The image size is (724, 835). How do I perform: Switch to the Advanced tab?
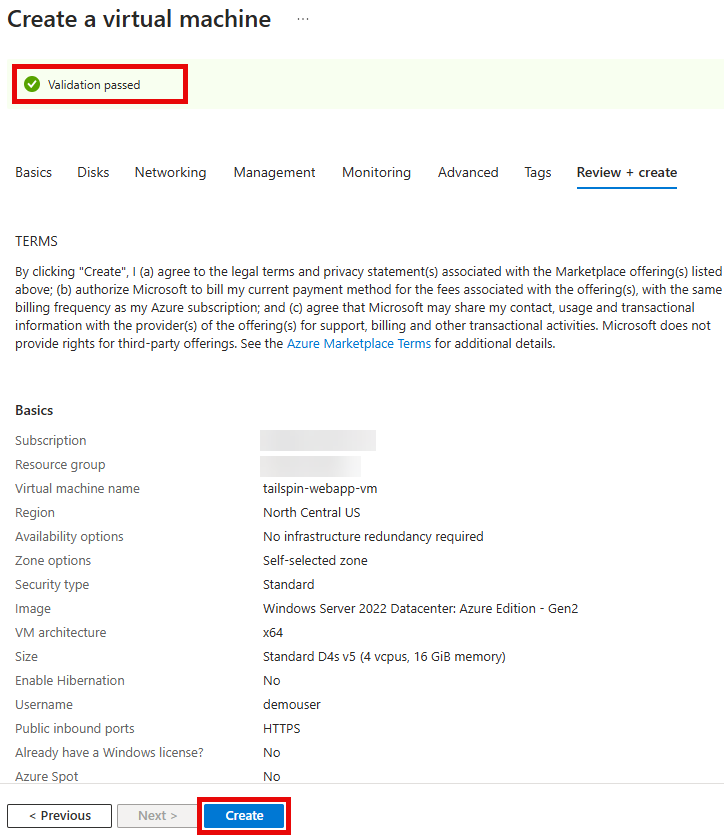(468, 172)
